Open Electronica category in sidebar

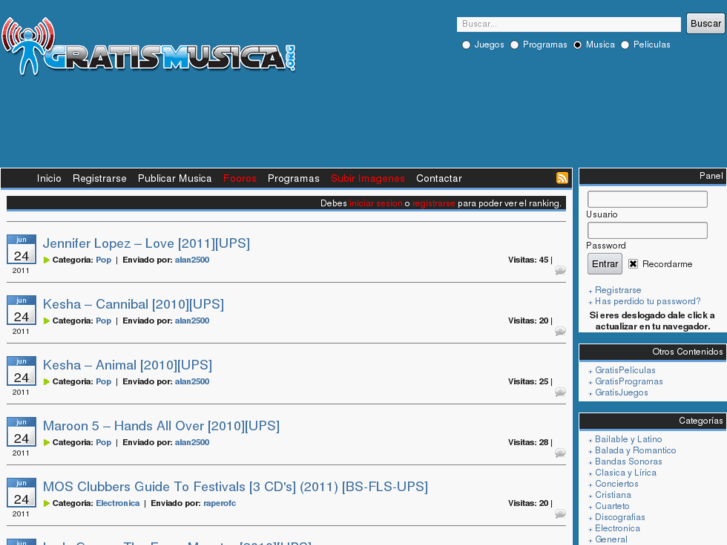pos(618,528)
